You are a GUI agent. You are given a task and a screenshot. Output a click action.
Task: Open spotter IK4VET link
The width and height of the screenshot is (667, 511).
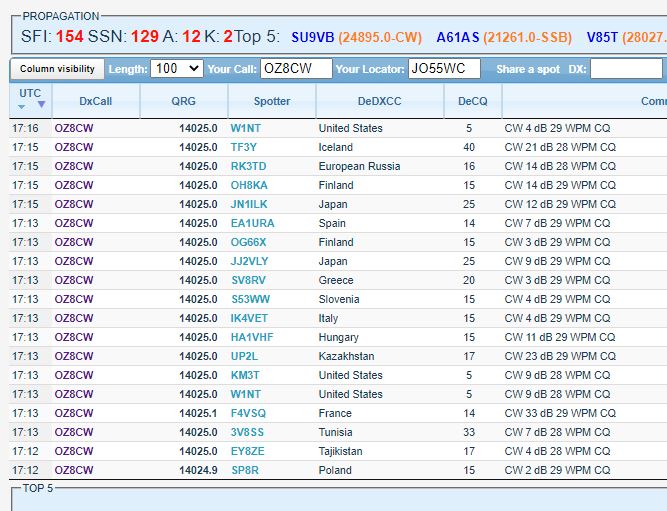coord(249,318)
